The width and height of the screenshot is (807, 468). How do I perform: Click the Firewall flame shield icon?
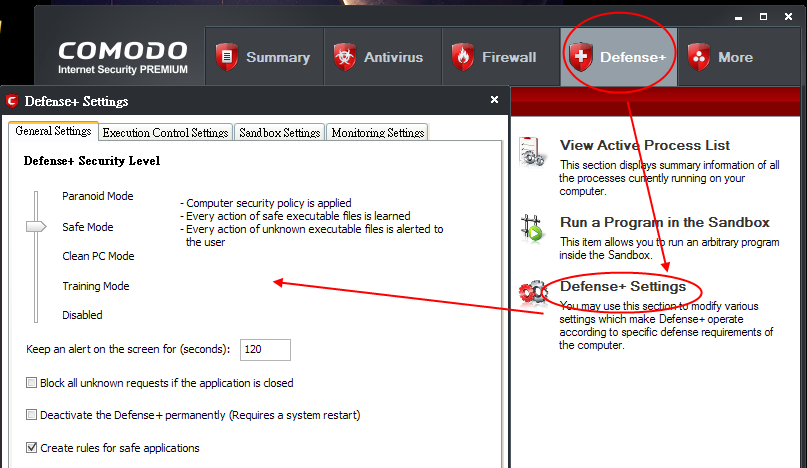click(x=463, y=57)
